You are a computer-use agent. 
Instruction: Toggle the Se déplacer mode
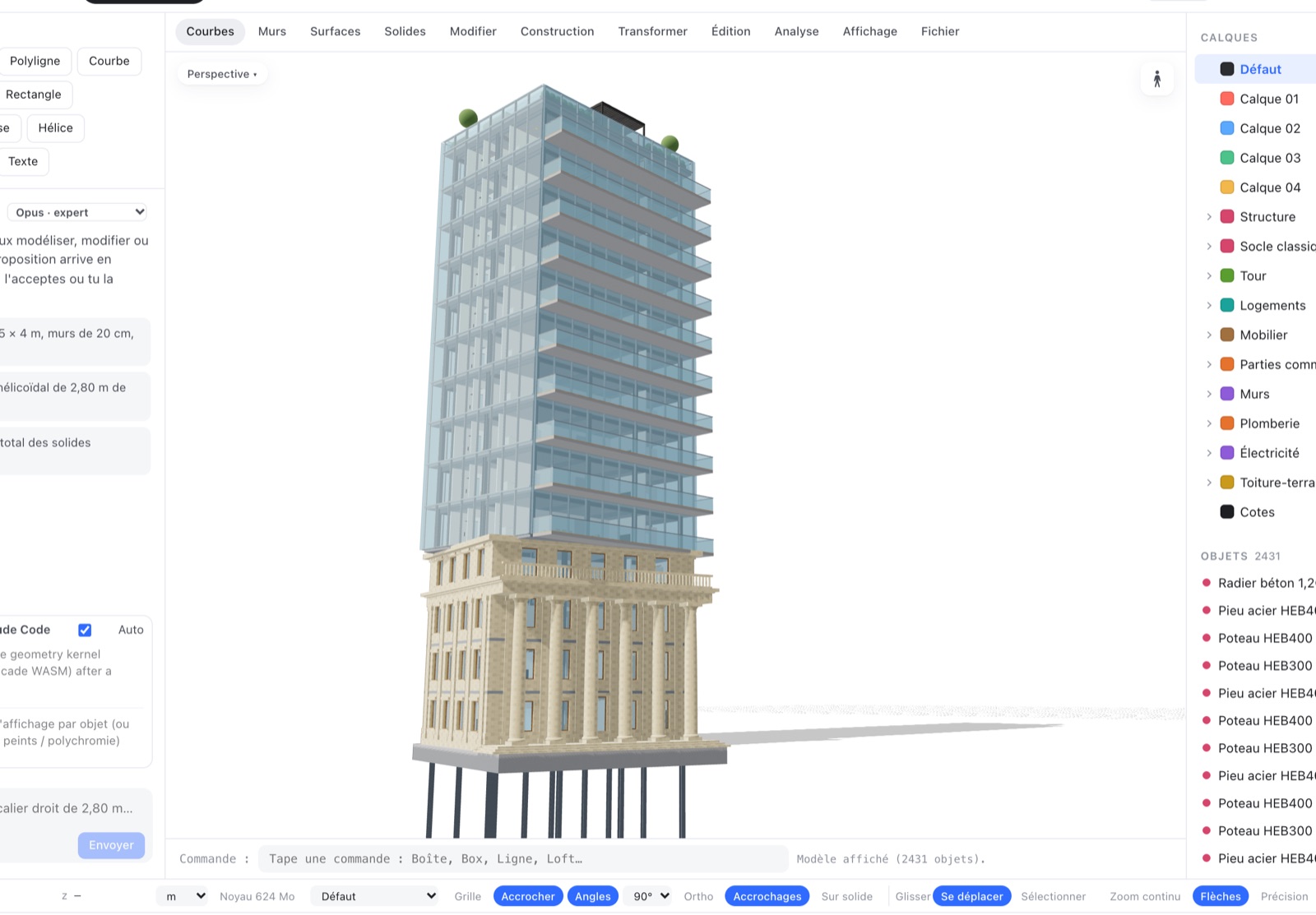point(971,896)
